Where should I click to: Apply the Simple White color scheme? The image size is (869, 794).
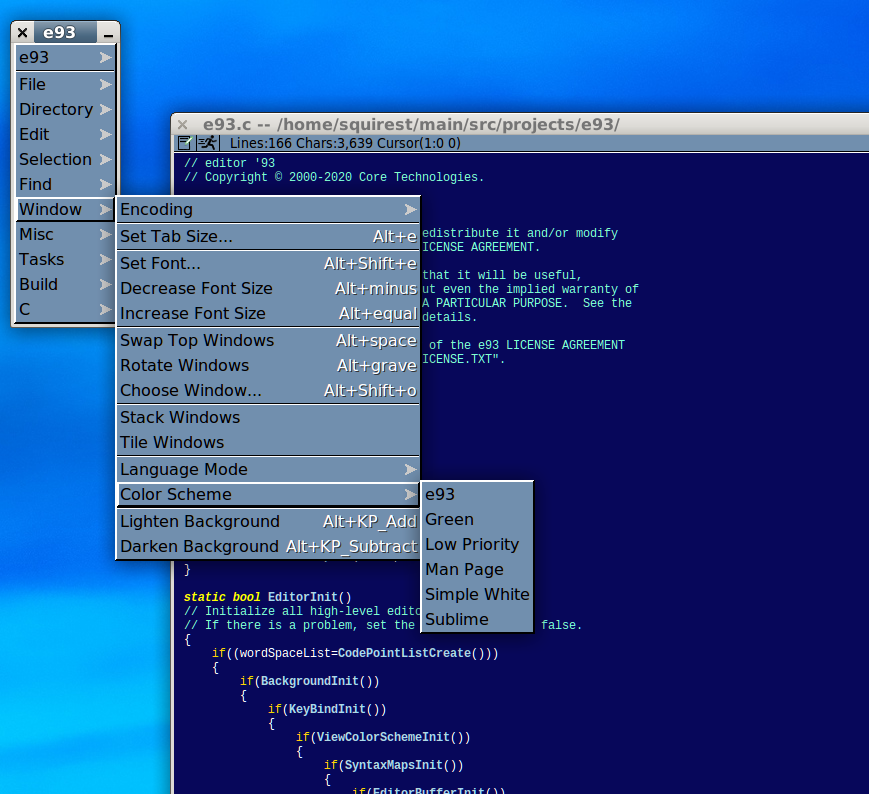pyautogui.click(x=477, y=594)
